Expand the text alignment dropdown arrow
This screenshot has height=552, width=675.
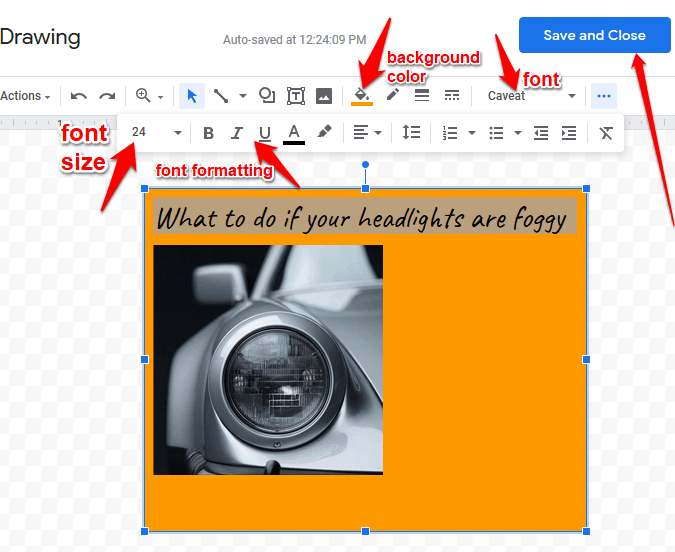click(378, 133)
